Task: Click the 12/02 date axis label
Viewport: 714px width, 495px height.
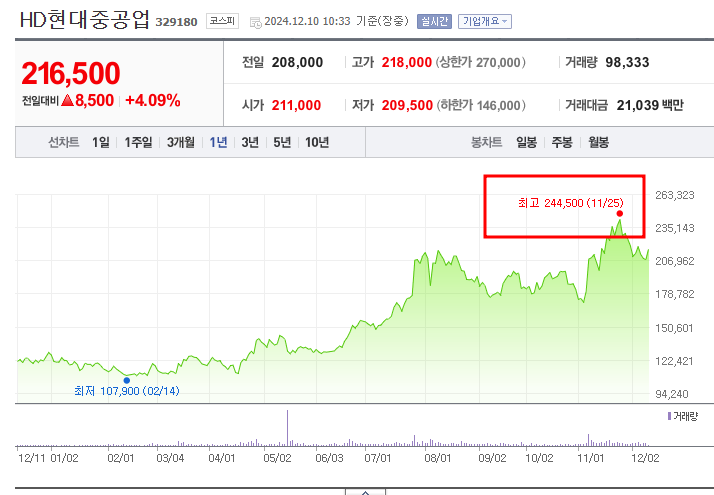Action: (645, 458)
